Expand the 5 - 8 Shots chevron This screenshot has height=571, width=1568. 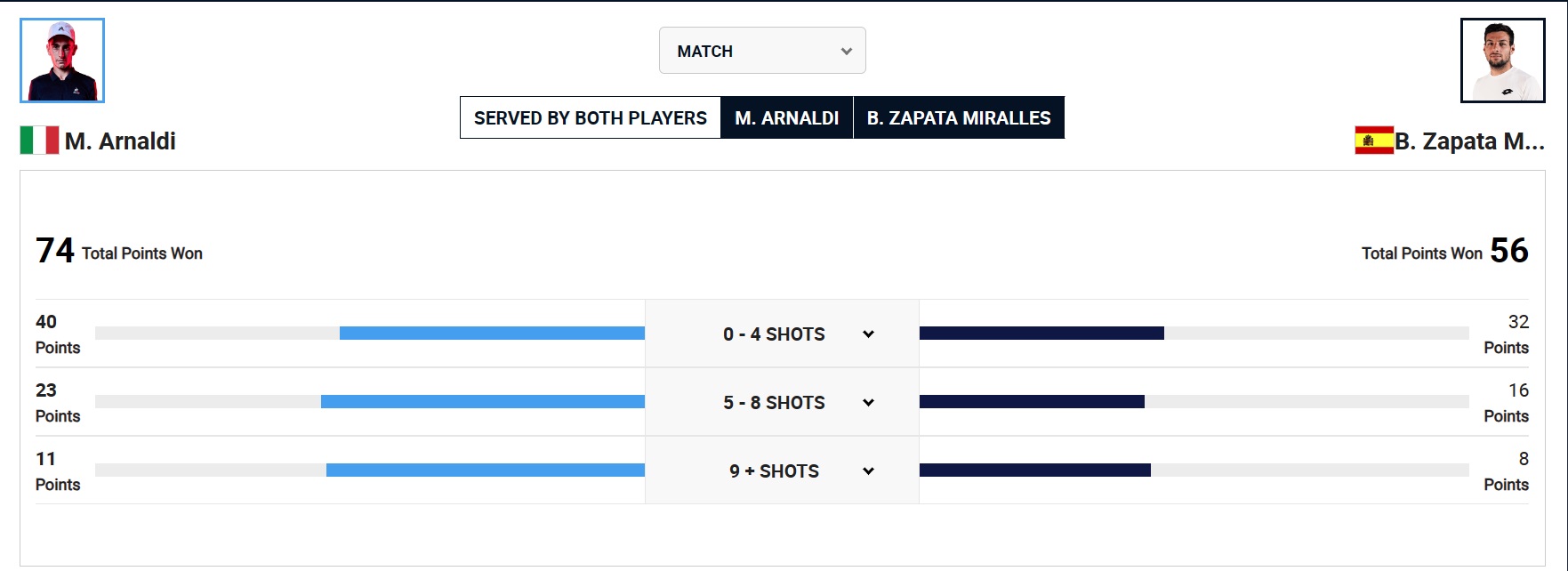[x=868, y=403]
